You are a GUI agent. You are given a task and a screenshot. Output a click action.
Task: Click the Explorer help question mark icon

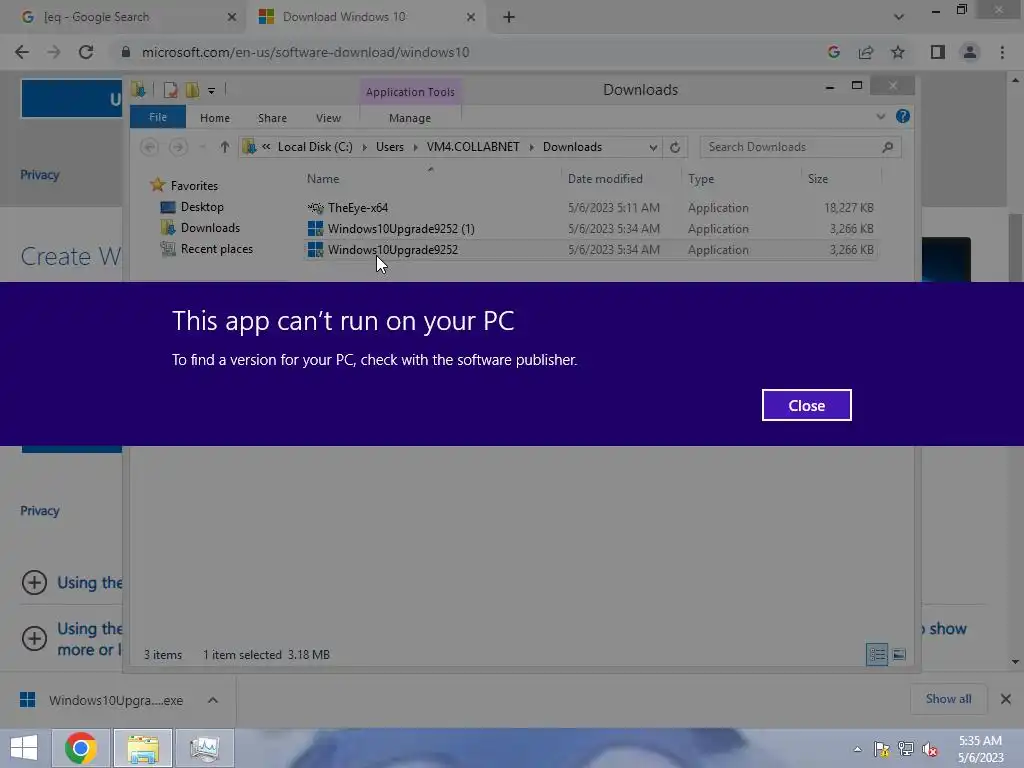[903, 116]
